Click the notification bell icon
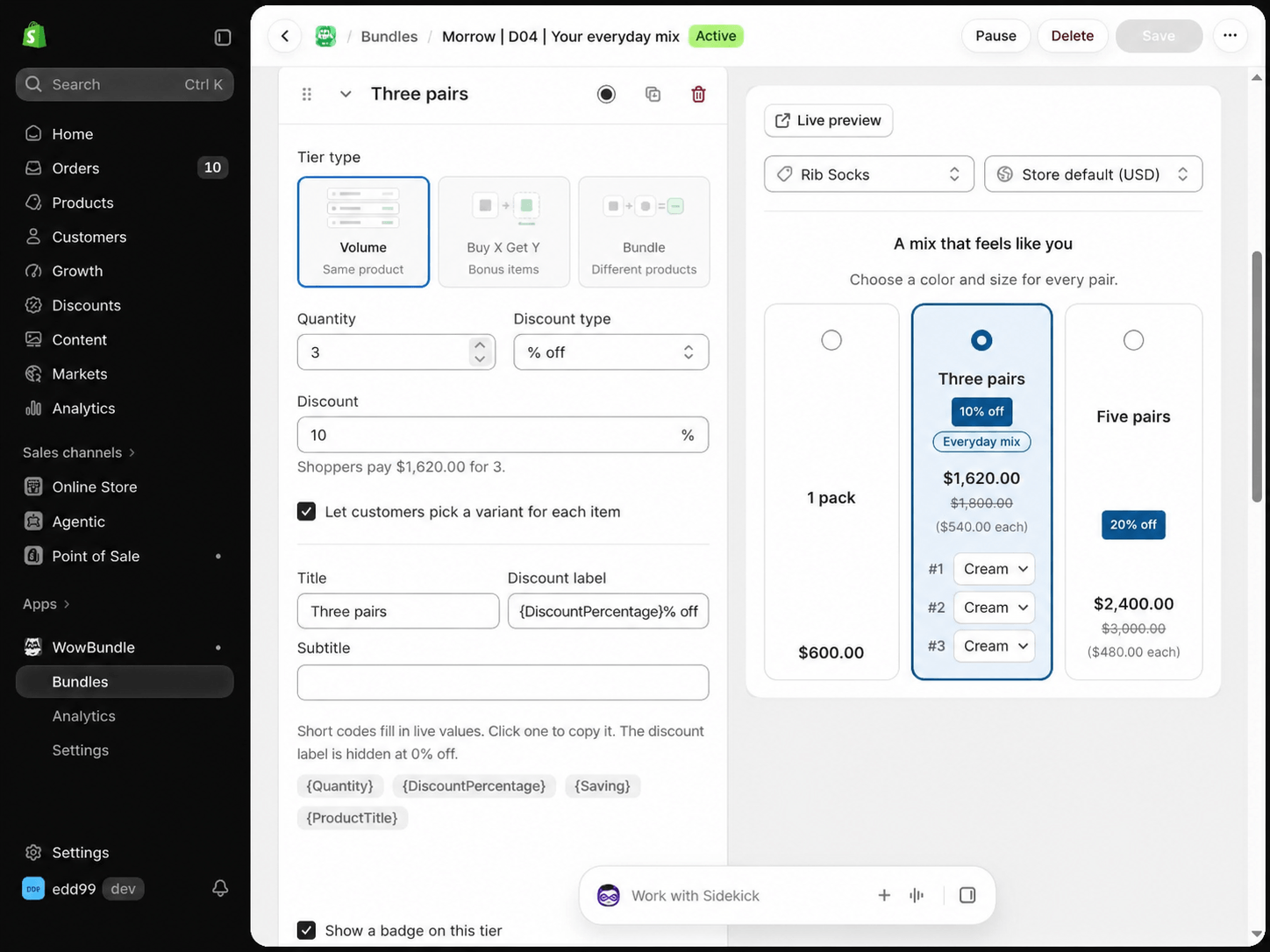Viewport: 1270px width, 952px height. (220, 888)
